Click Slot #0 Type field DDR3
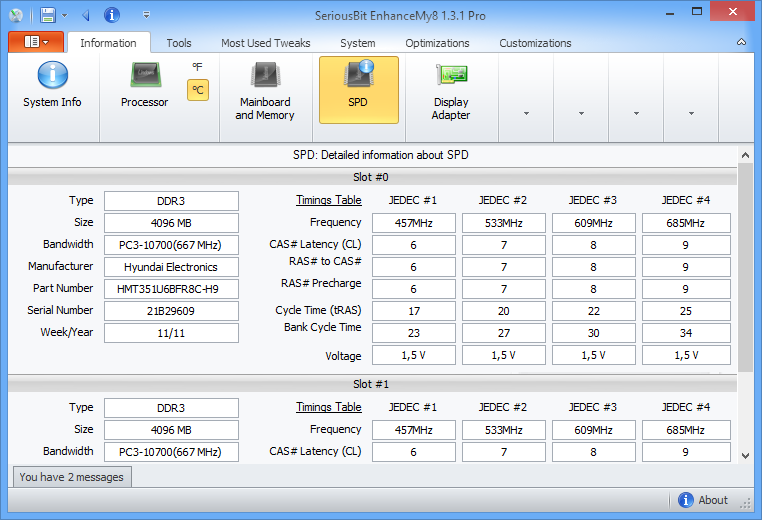The image size is (762, 520). click(171, 201)
